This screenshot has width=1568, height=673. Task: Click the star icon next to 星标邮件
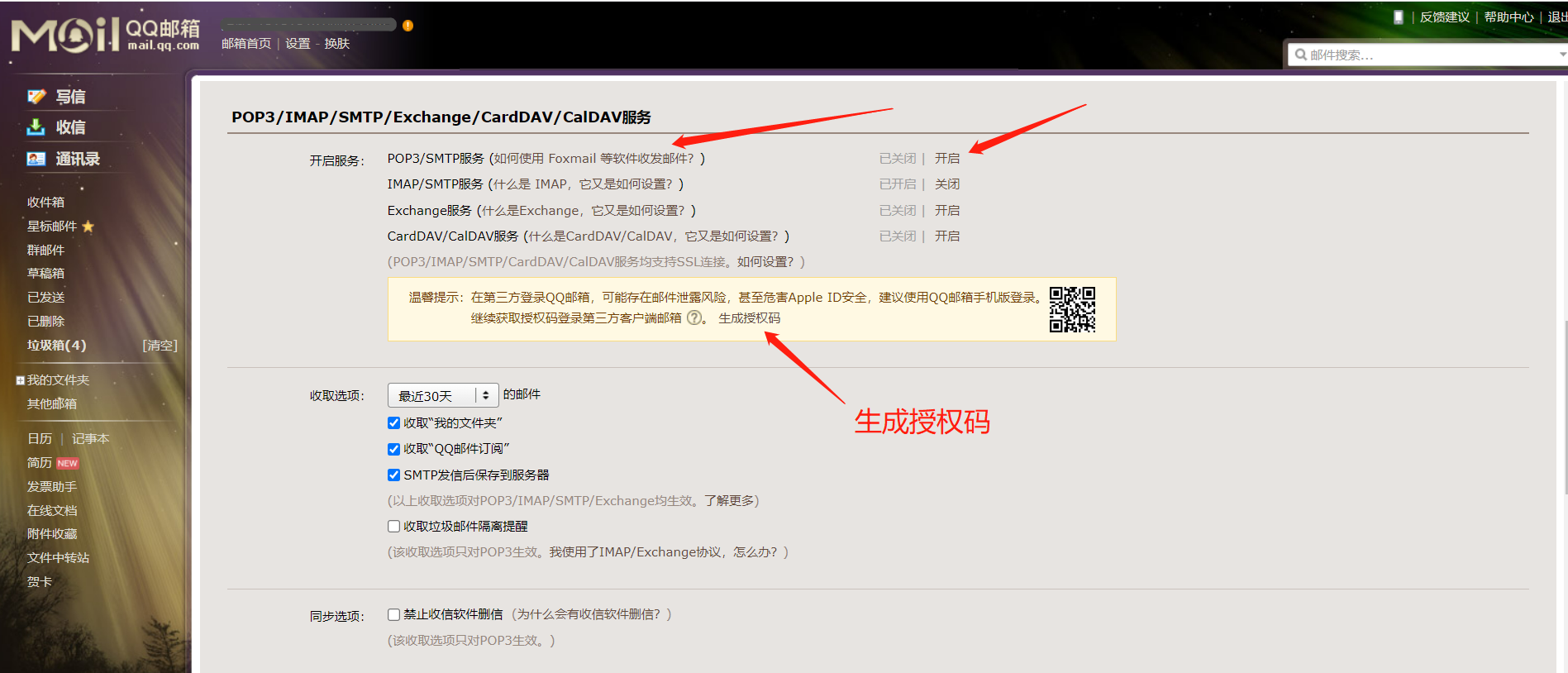(x=88, y=227)
